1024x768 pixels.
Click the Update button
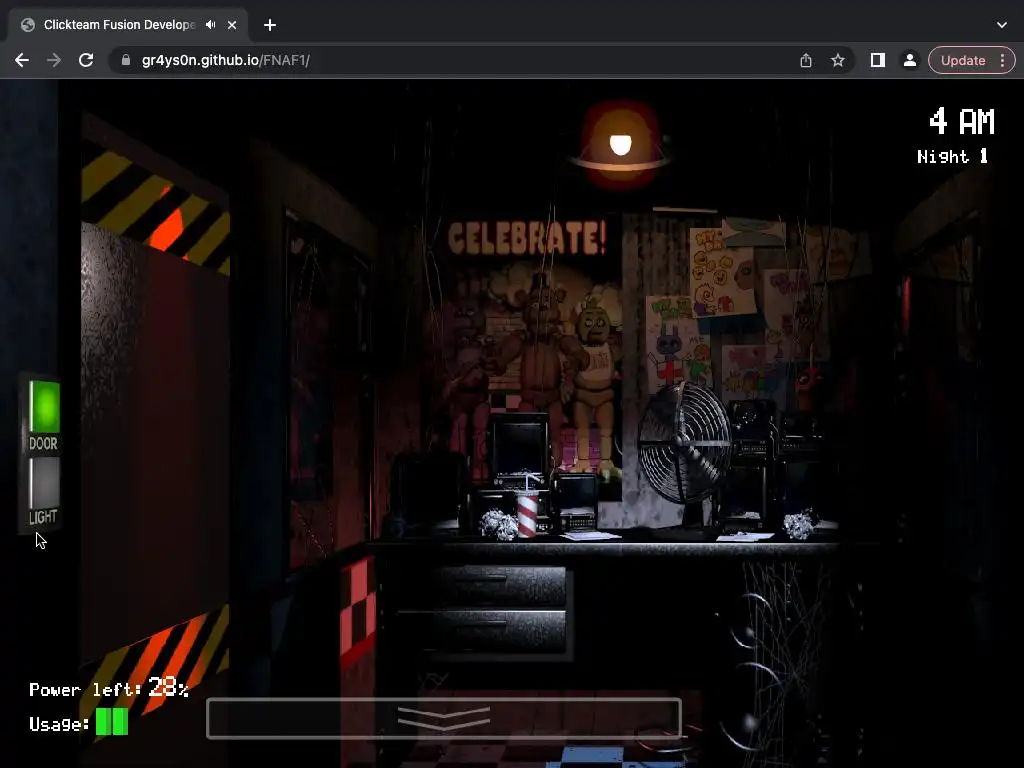click(x=963, y=60)
